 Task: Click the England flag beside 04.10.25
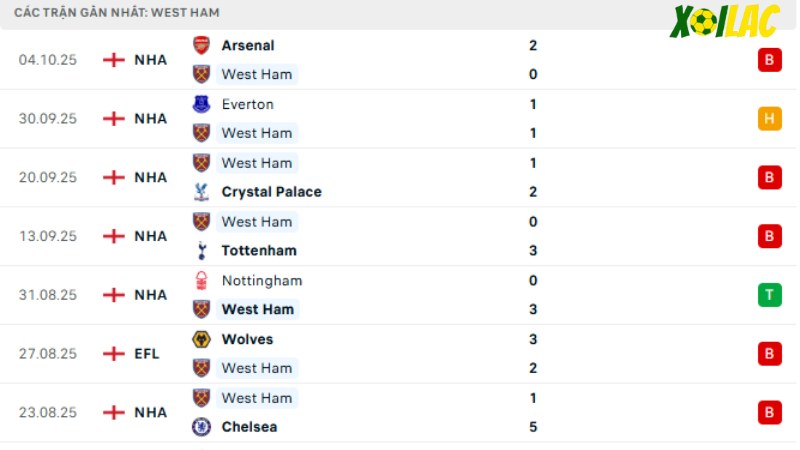(x=114, y=60)
